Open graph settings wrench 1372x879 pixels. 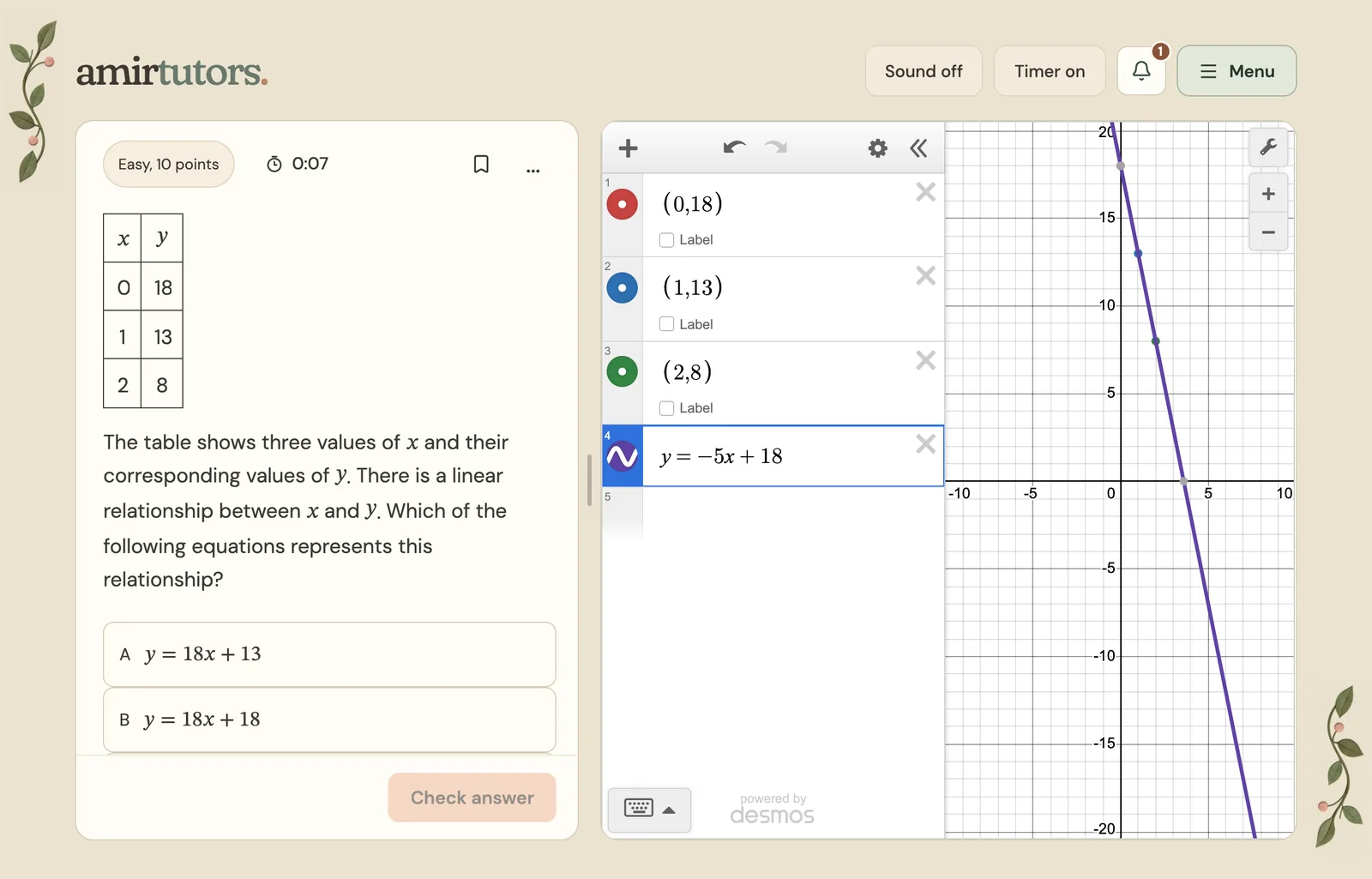[x=1268, y=148]
